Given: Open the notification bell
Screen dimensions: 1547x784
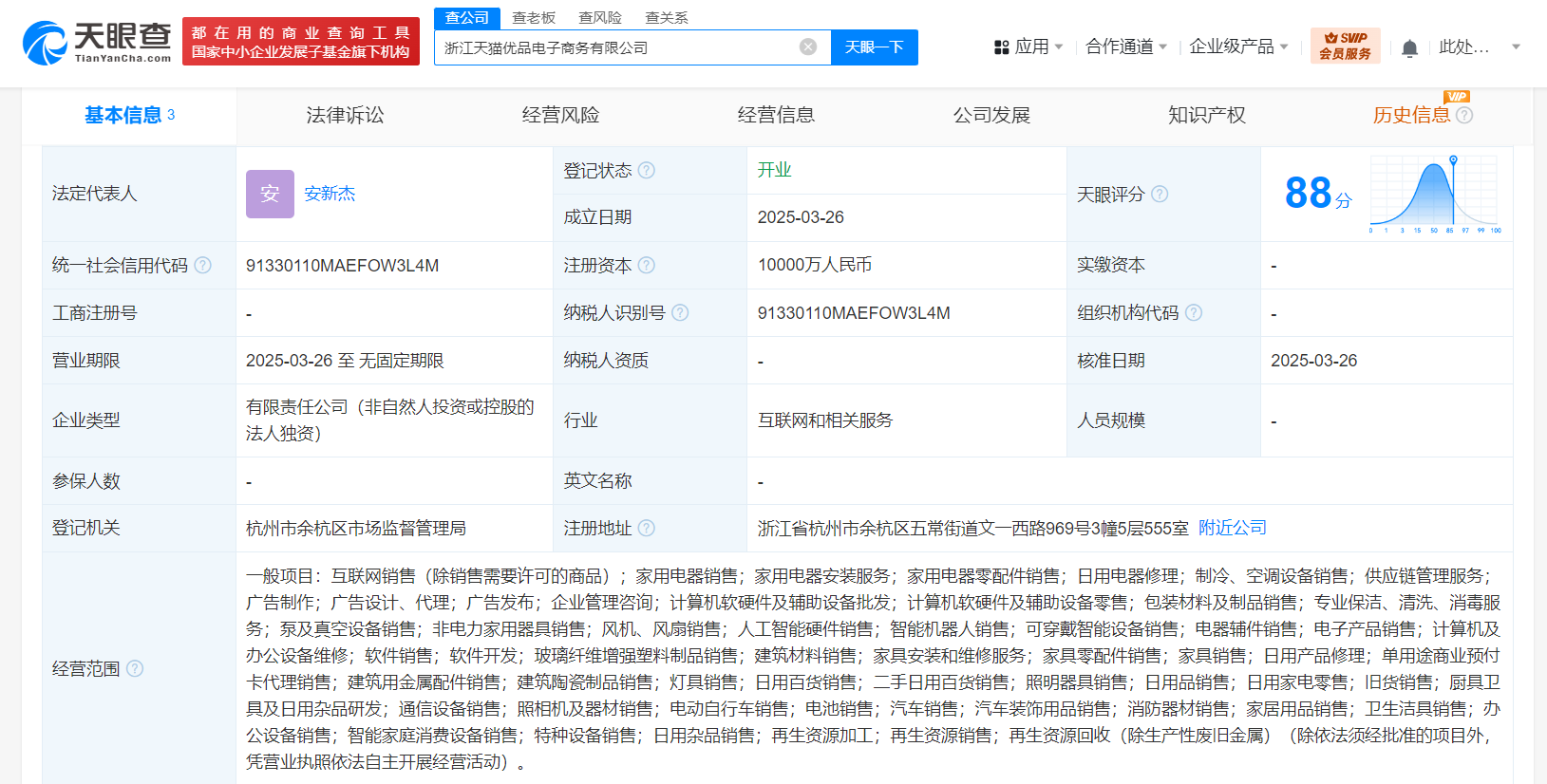Looking at the screenshot, I should pyautogui.click(x=1409, y=47).
